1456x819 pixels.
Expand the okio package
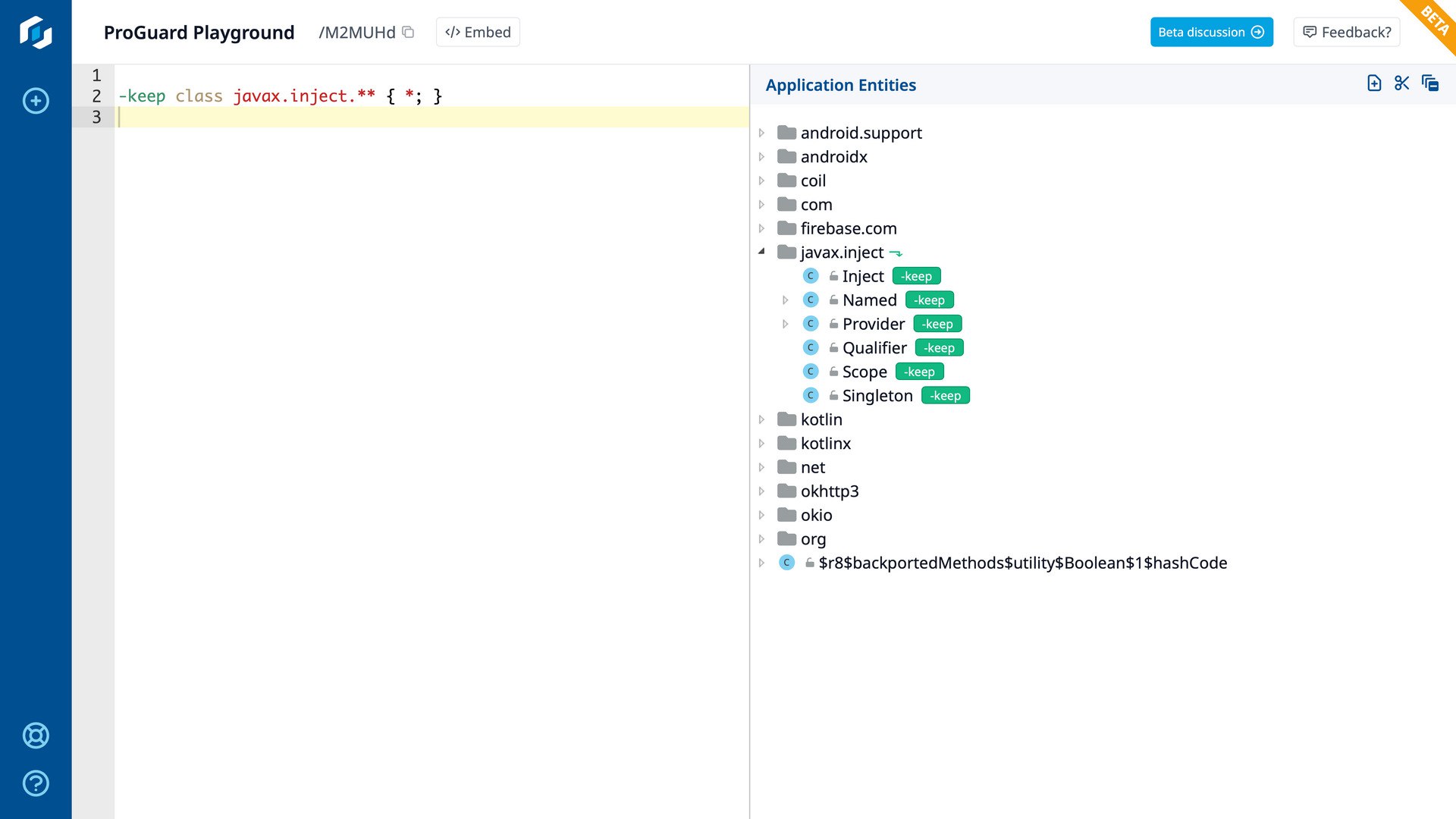(761, 515)
